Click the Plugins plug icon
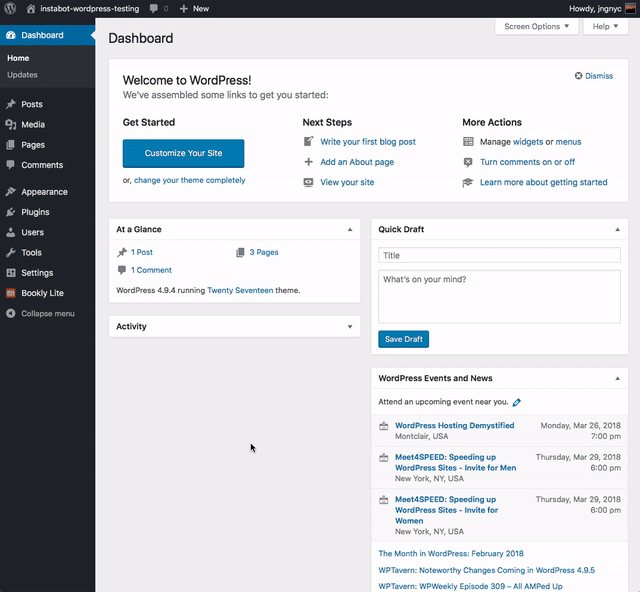640x592 pixels. pyautogui.click(x=11, y=212)
